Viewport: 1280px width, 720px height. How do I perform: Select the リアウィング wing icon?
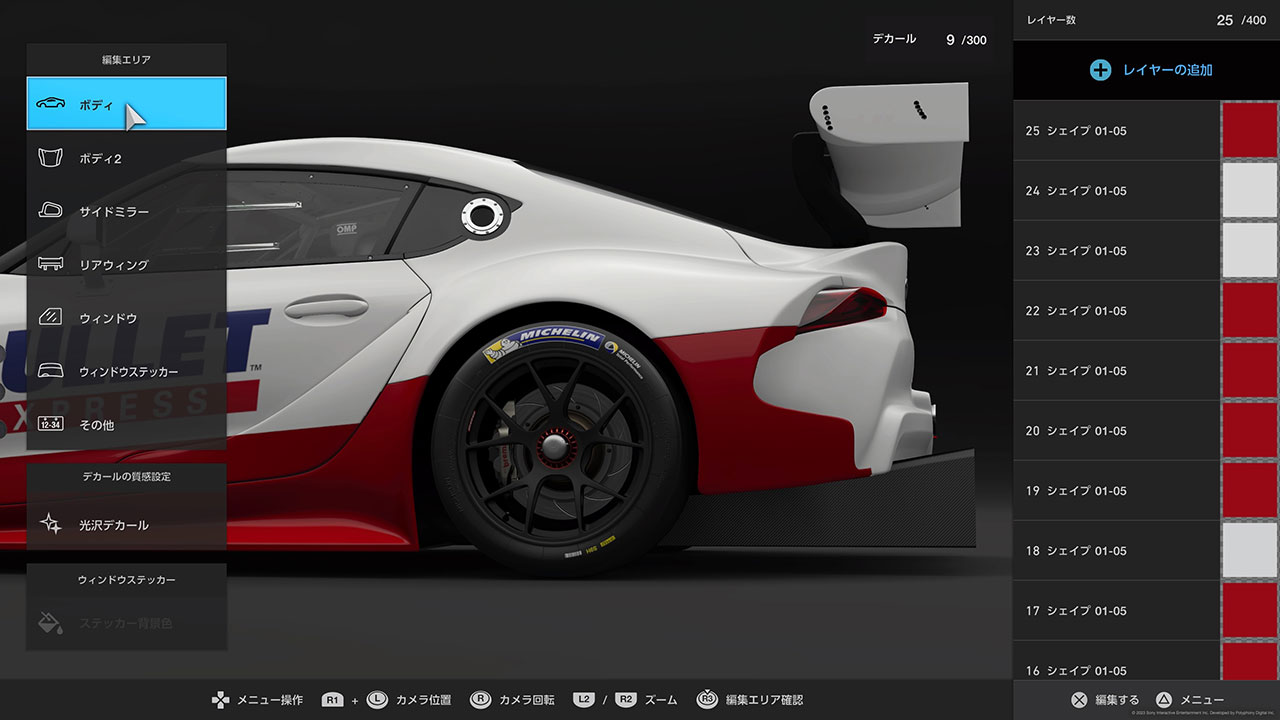click(50, 264)
